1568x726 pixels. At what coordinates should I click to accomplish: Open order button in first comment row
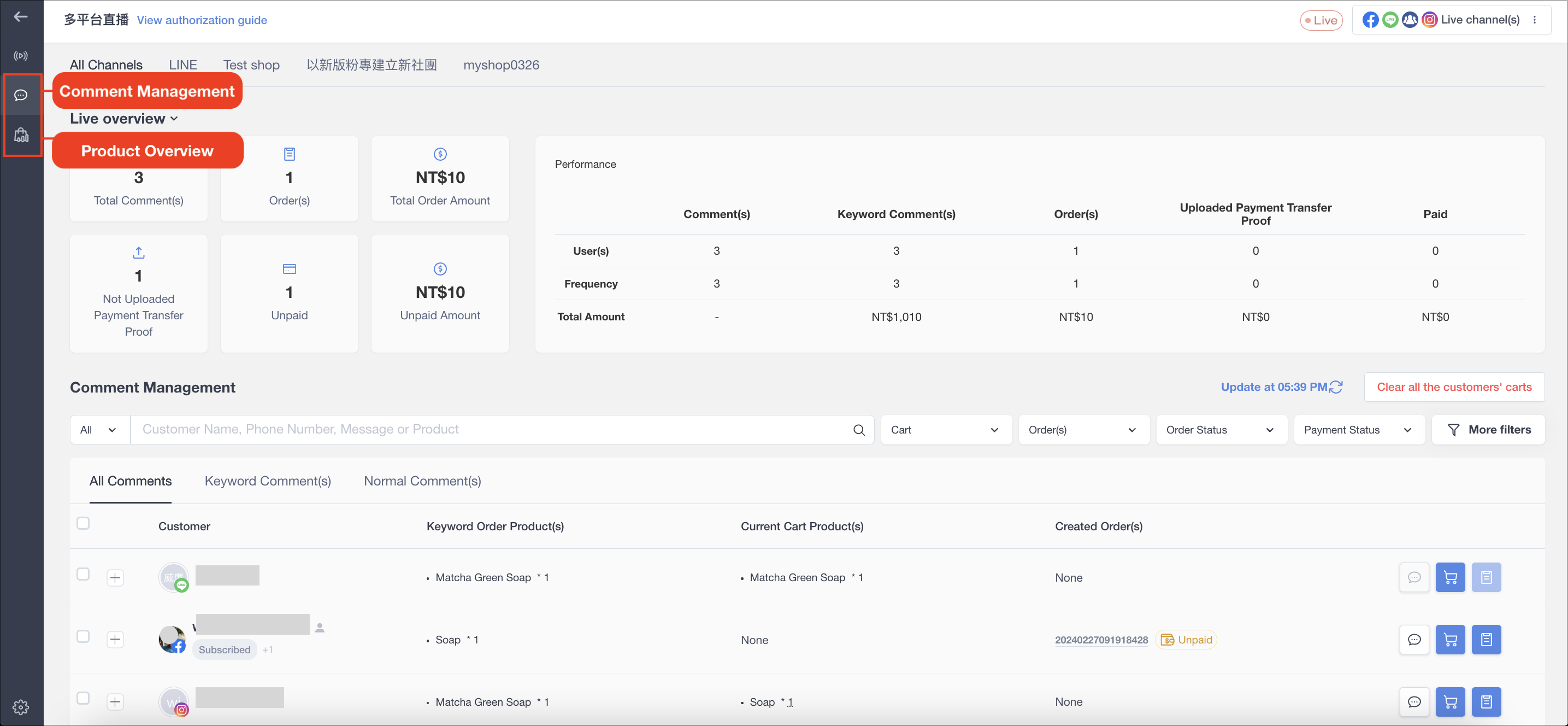pyautogui.click(x=1486, y=577)
